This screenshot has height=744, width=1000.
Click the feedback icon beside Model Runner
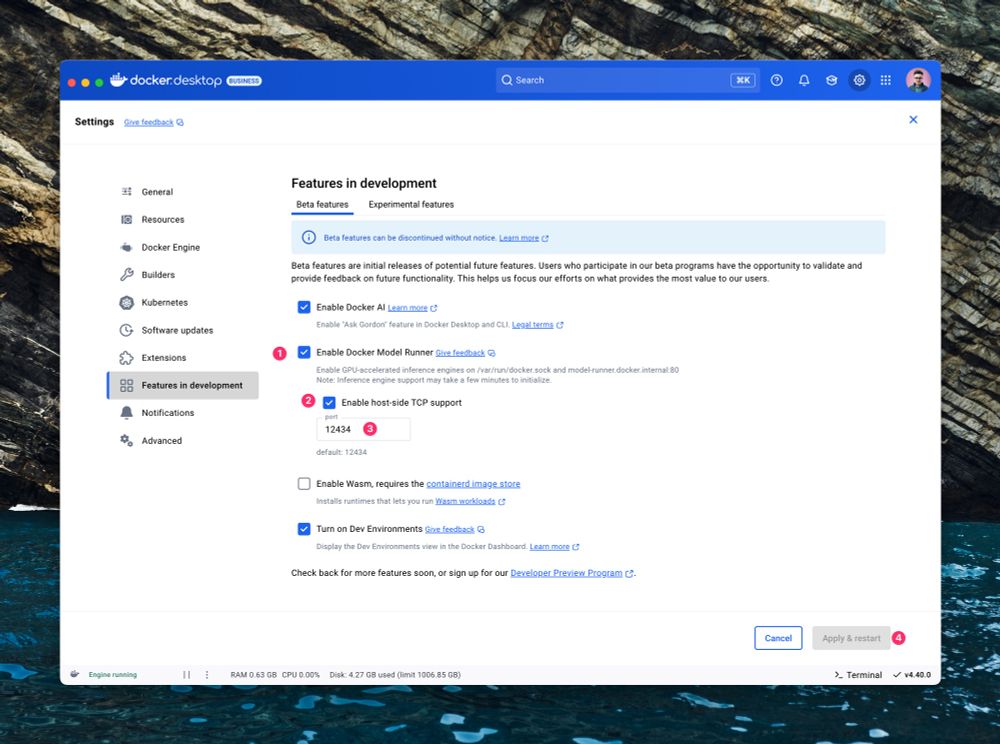[492, 353]
